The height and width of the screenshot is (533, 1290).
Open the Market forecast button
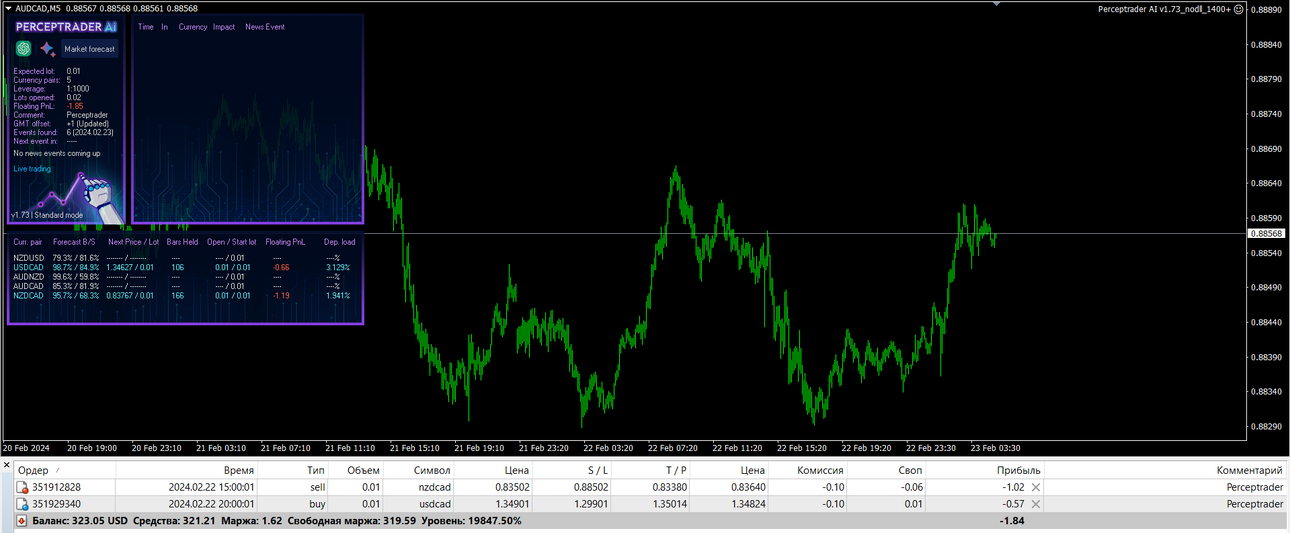point(89,49)
